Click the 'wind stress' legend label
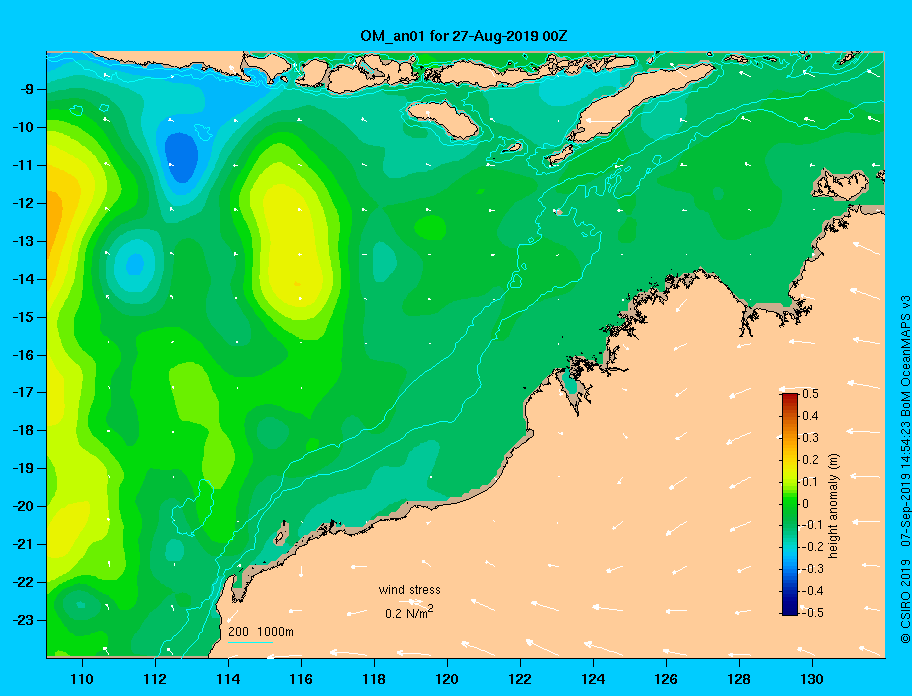This screenshot has width=912, height=696. [409, 590]
